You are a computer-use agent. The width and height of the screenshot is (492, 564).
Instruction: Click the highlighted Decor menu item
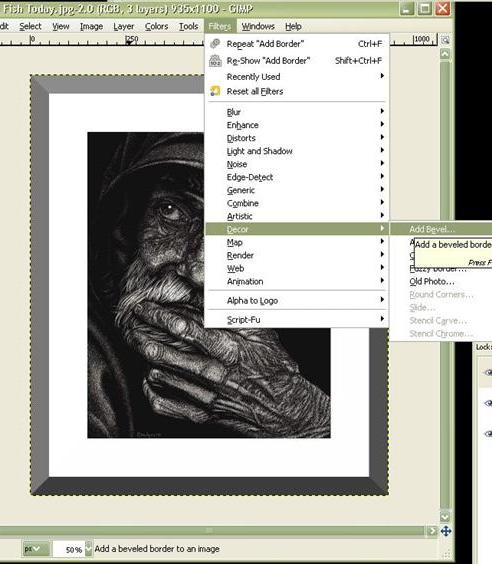point(297,229)
